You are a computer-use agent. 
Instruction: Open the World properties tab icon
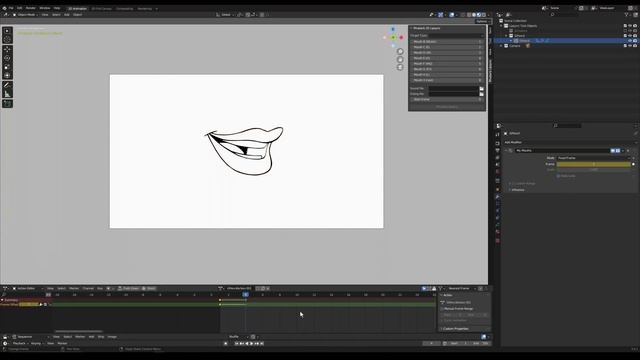click(x=498, y=171)
